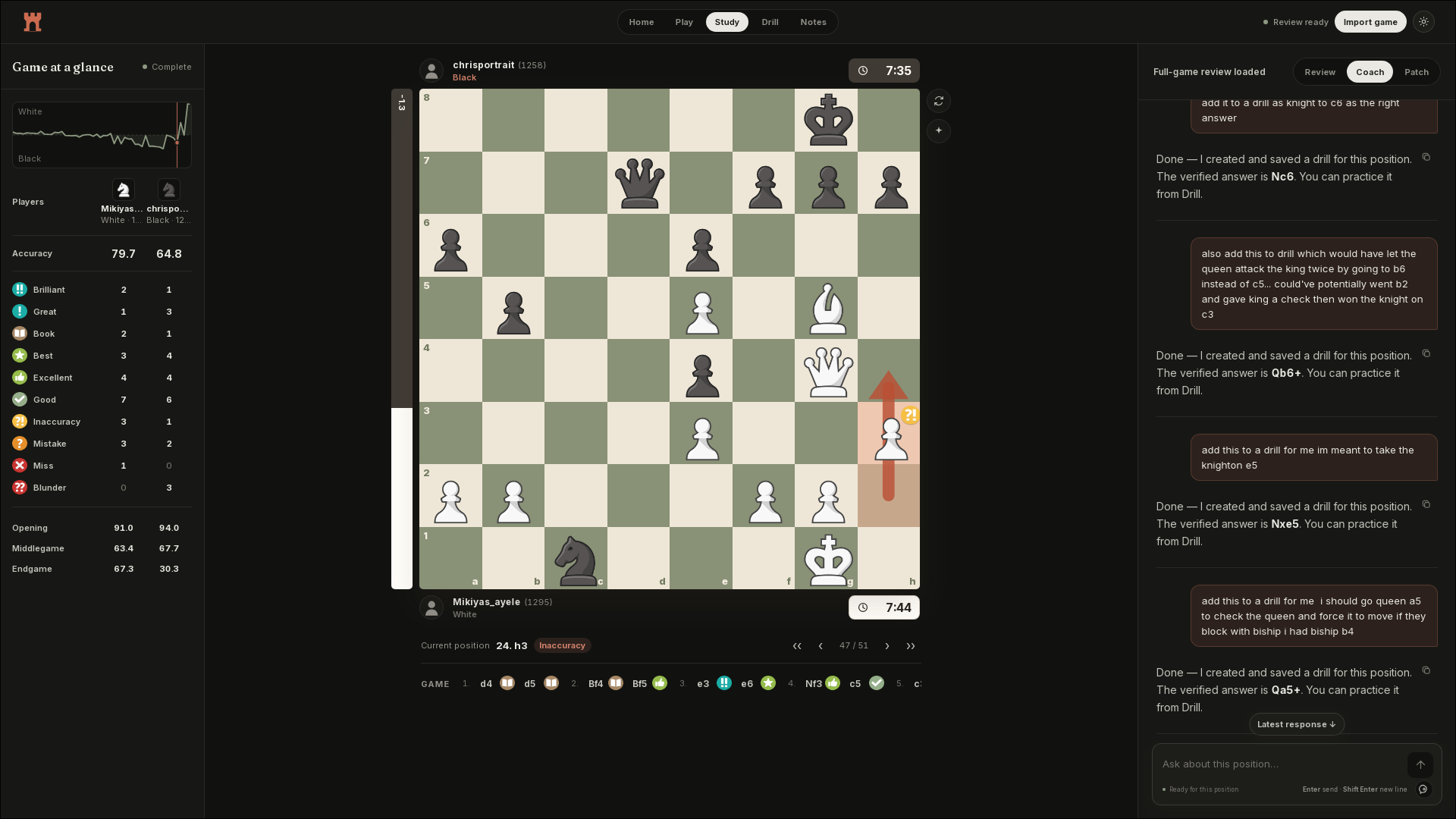Jump to last move with double-right chevron

pyautogui.click(x=911, y=646)
